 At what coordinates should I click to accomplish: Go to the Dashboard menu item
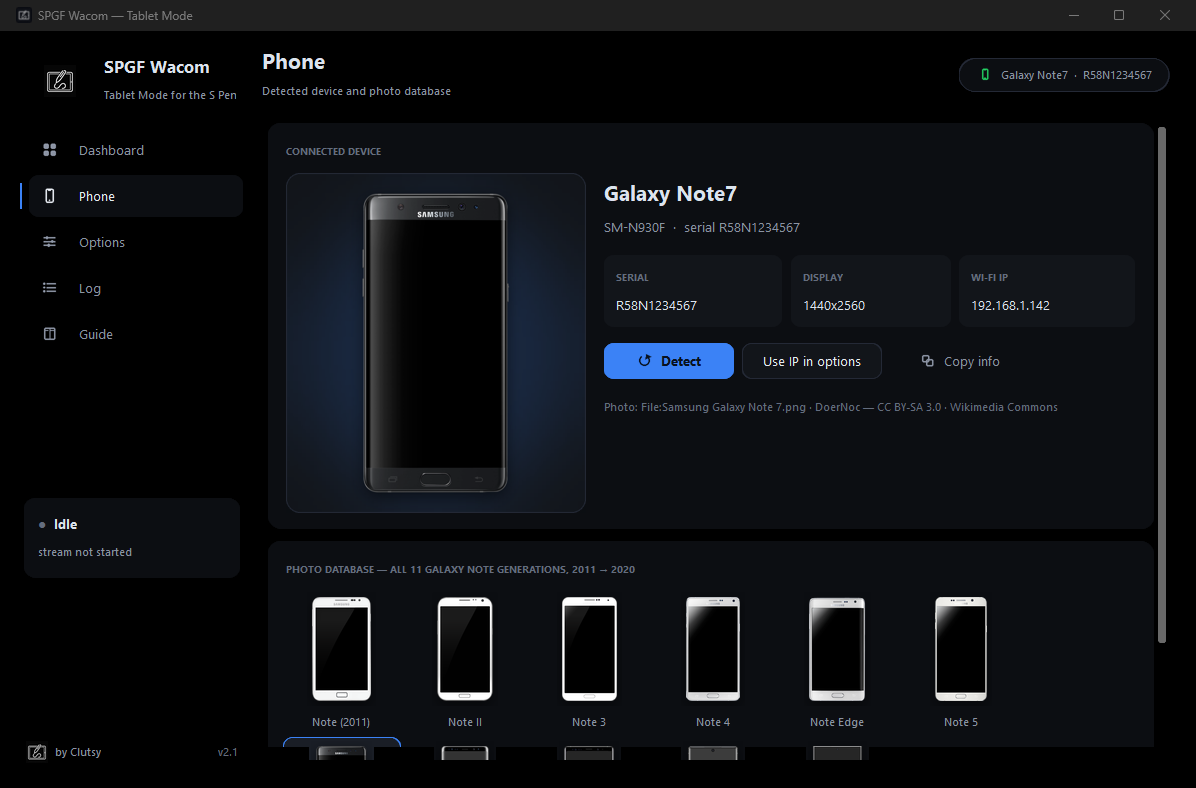pyautogui.click(x=136, y=150)
